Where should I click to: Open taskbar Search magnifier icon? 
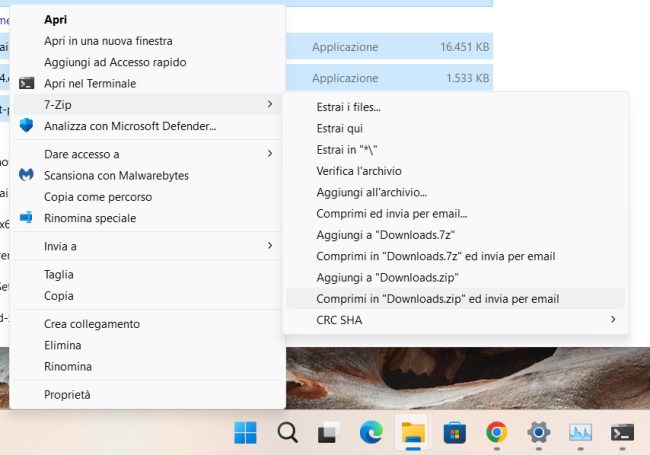coord(287,433)
